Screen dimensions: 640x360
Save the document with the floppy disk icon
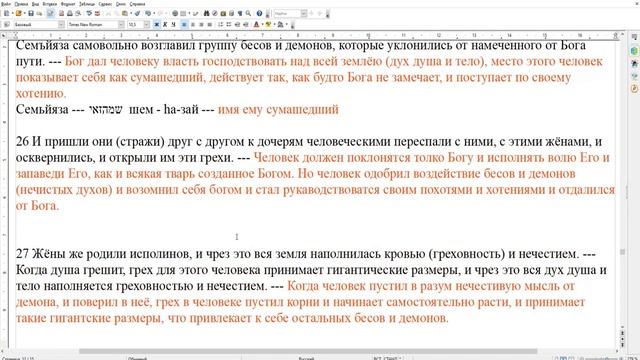[x=31, y=13]
